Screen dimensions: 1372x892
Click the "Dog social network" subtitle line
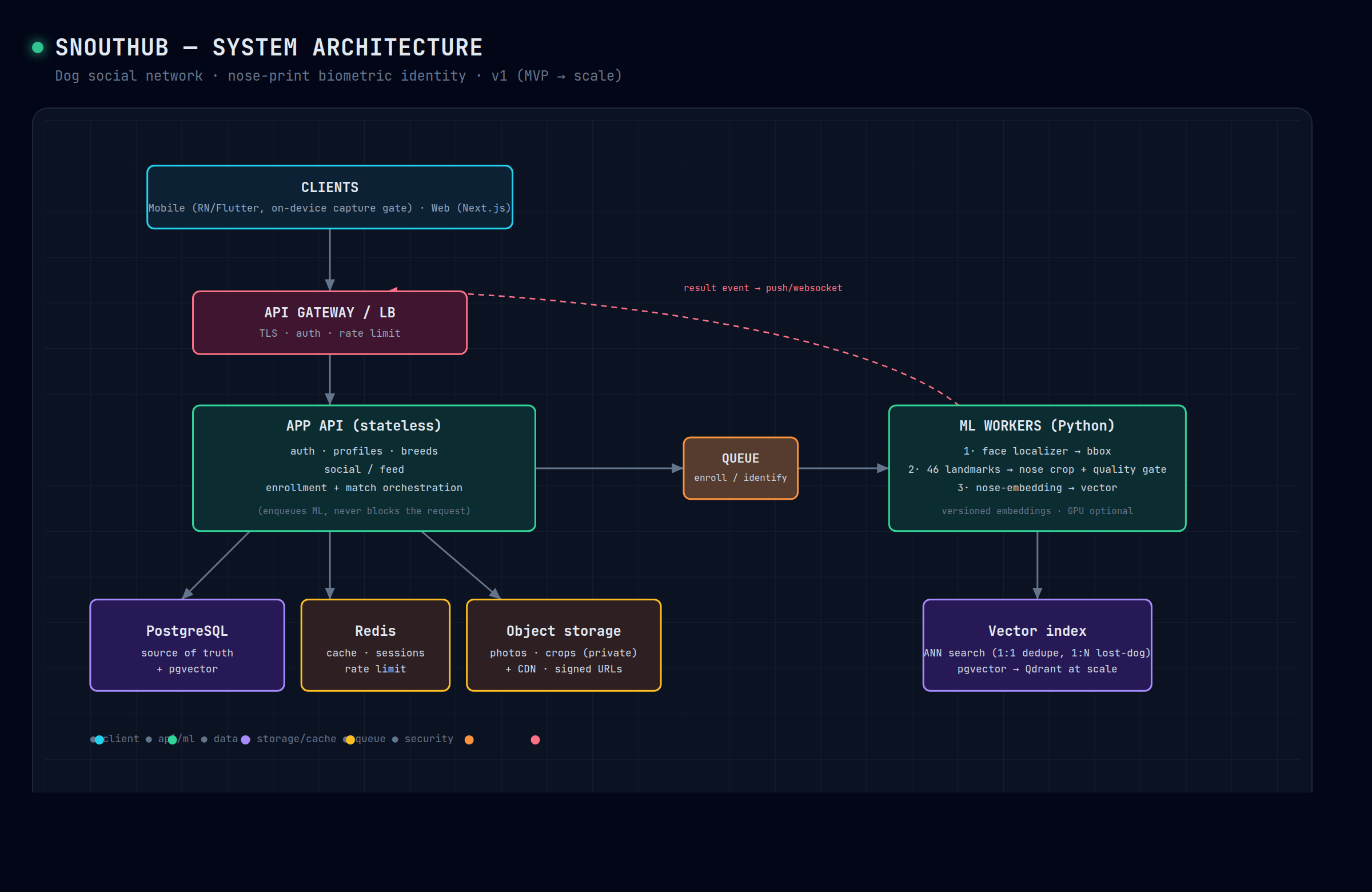(338, 75)
